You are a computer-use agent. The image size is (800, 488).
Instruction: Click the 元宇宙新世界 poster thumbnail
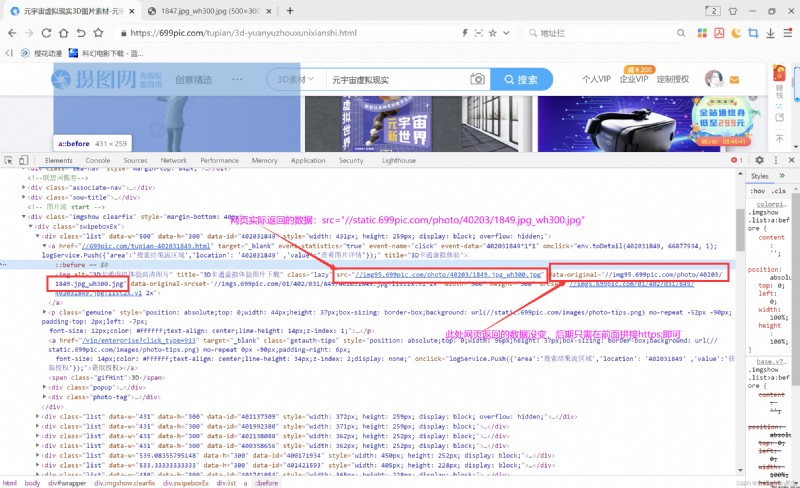point(384,124)
